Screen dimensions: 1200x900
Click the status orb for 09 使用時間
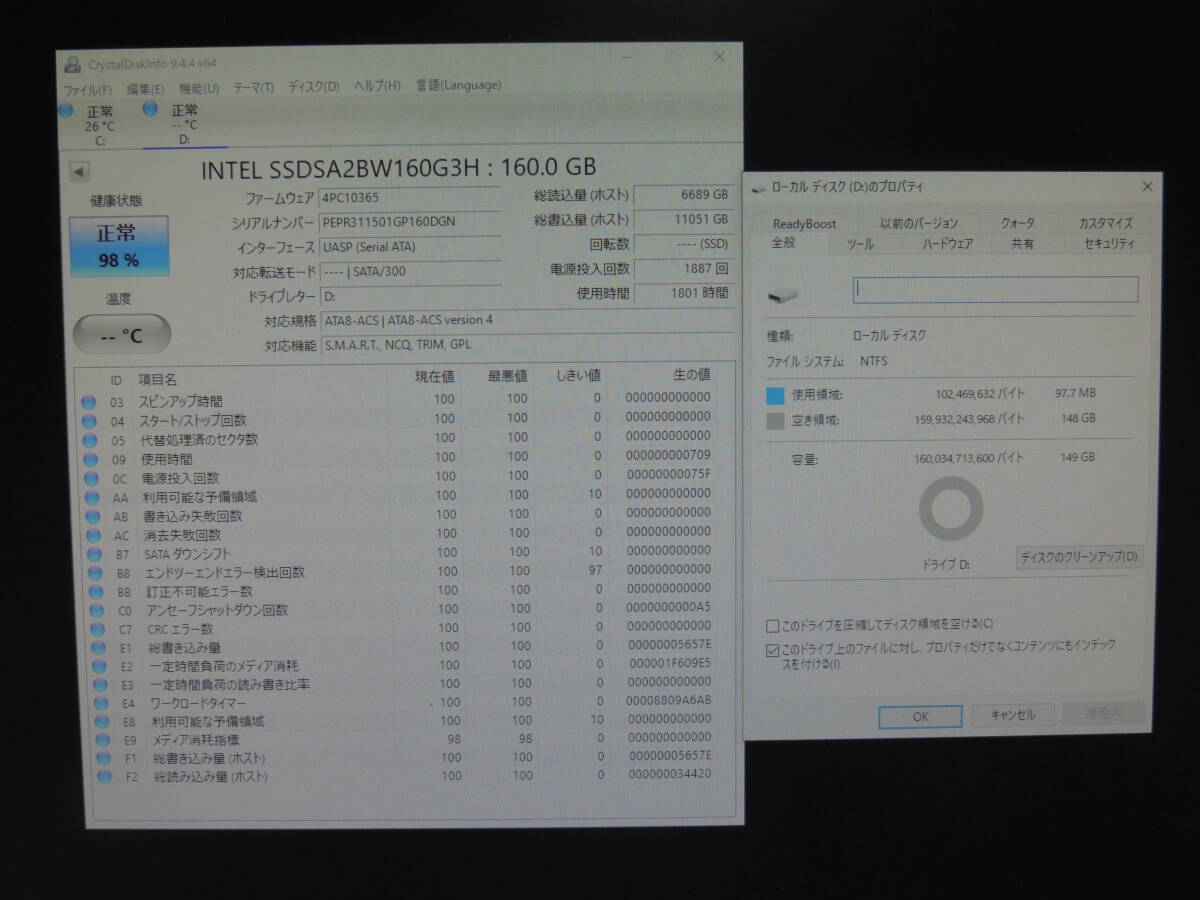(x=89, y=459)
